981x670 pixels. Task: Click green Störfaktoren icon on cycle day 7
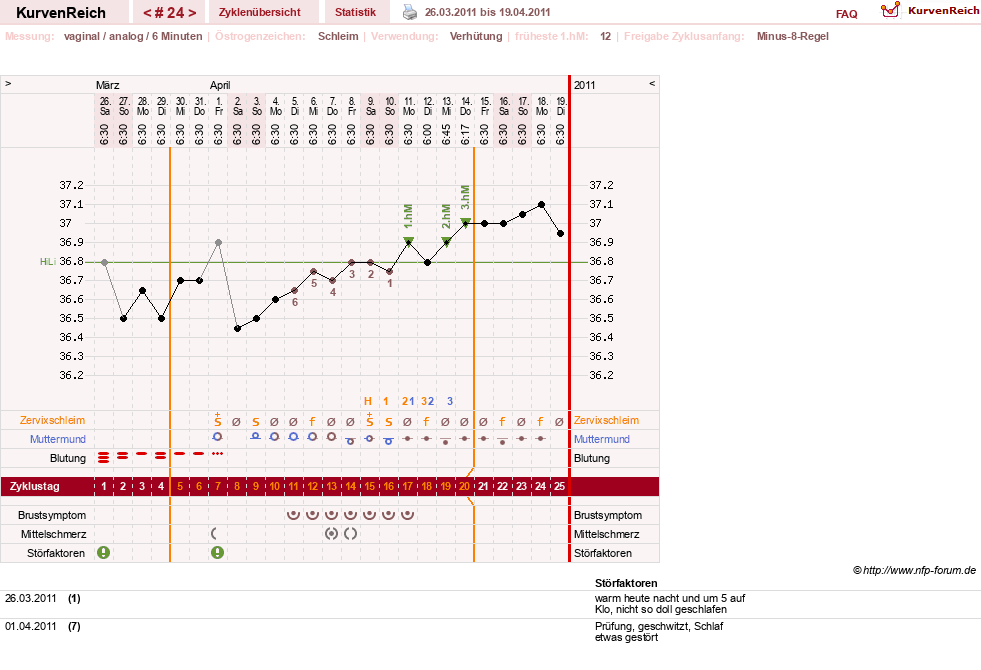pyautogui.click(x=217, y=552)
